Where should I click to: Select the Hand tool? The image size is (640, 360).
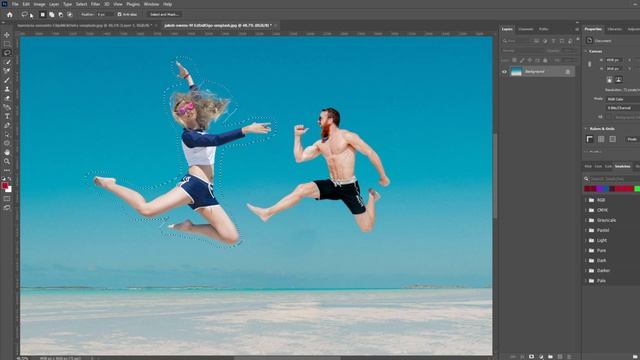point(7,152)
